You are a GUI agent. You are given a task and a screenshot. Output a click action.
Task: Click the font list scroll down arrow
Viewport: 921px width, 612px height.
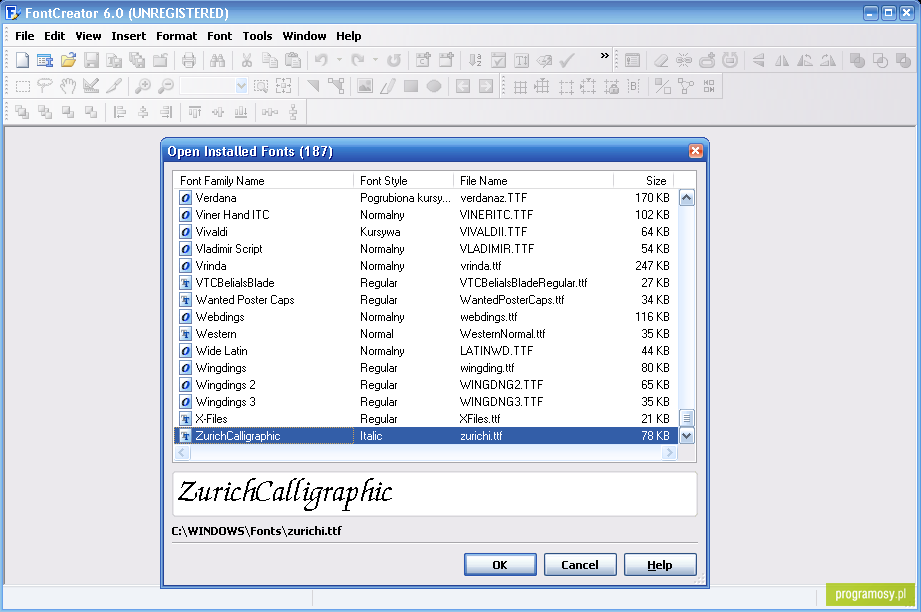(x=687, y=436)
